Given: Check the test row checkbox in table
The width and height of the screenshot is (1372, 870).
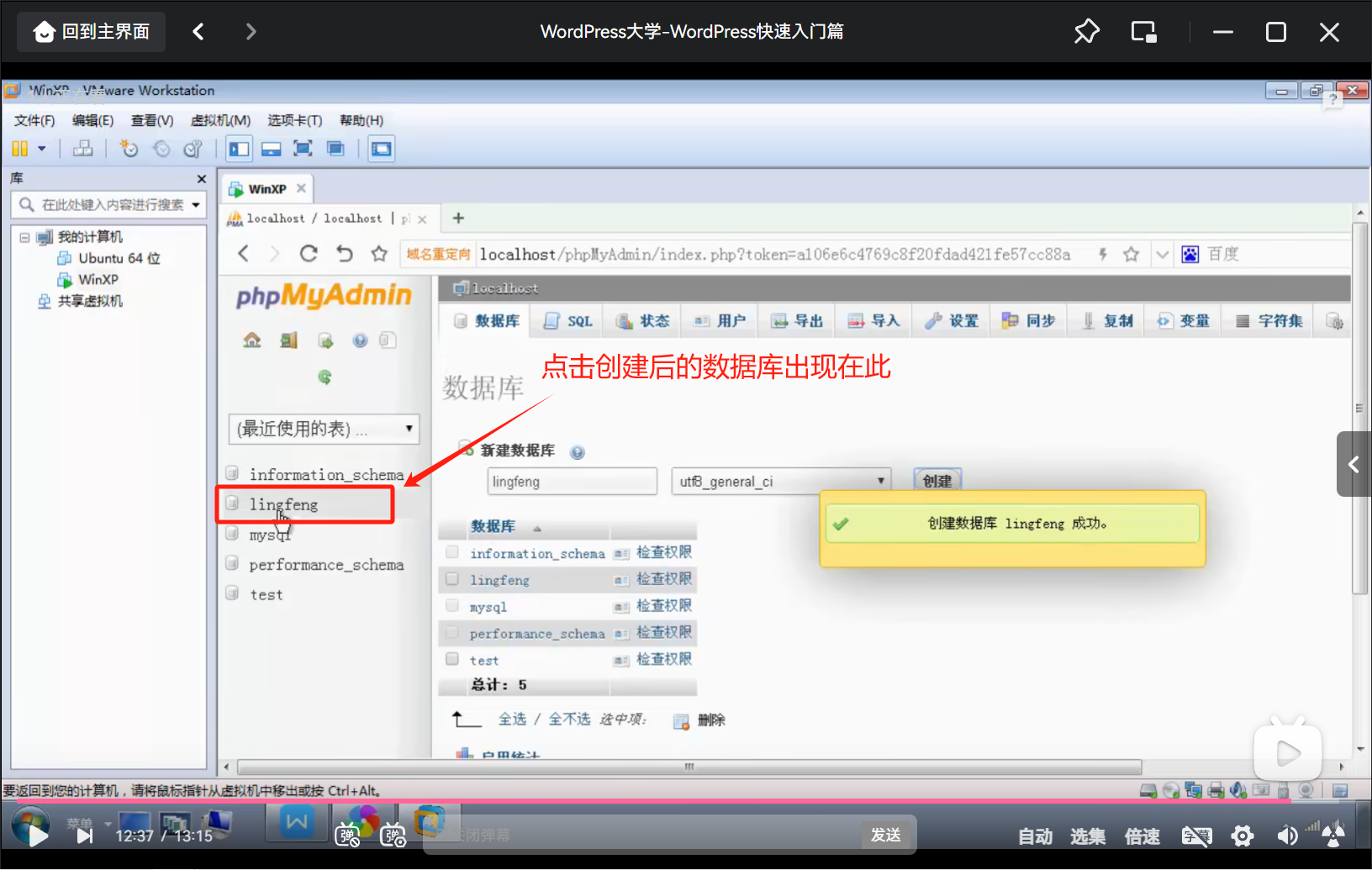Looking at the screenshot, I should pyautogui.click(x=452, y=659).
